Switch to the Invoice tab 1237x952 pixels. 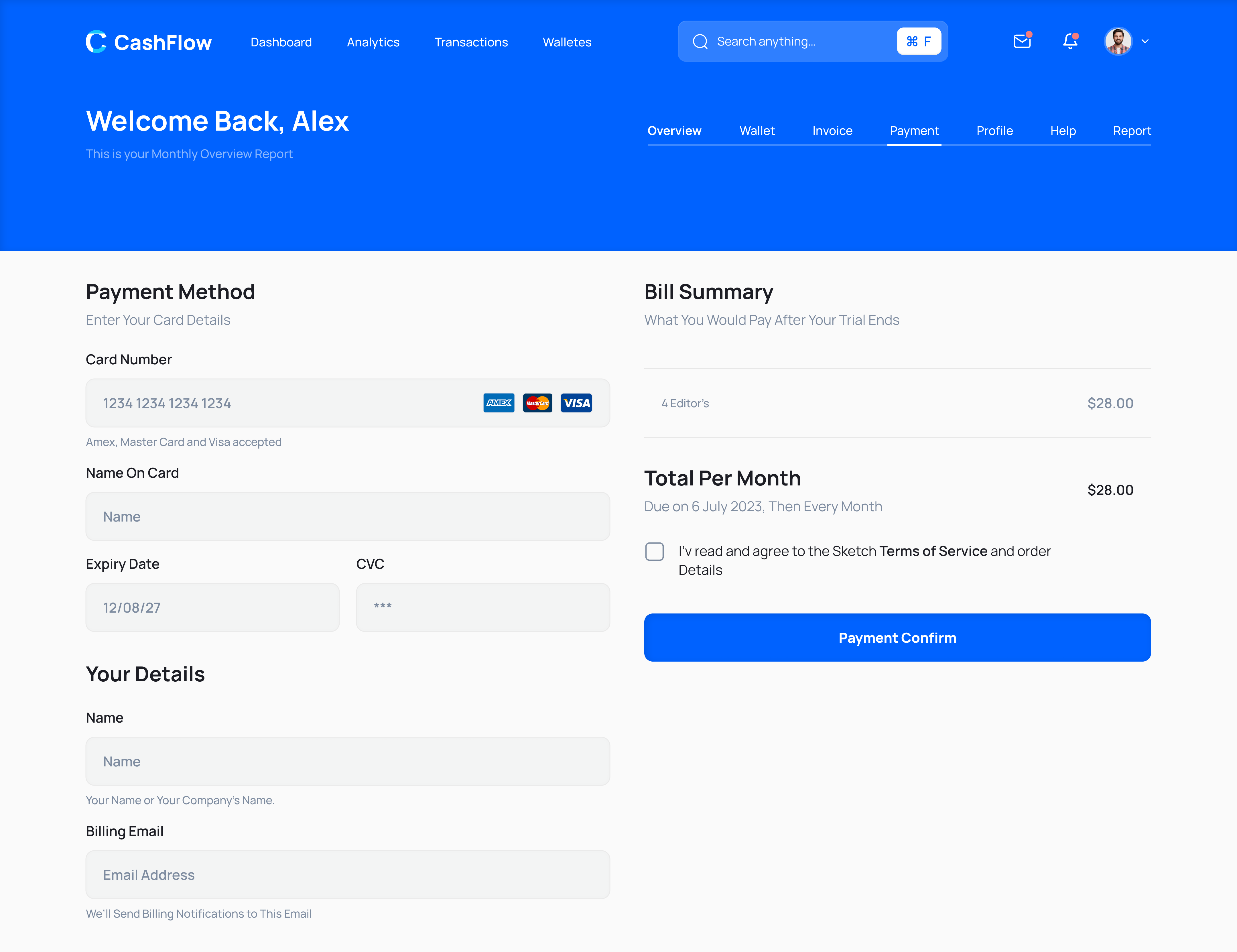[x=832, y=130]
